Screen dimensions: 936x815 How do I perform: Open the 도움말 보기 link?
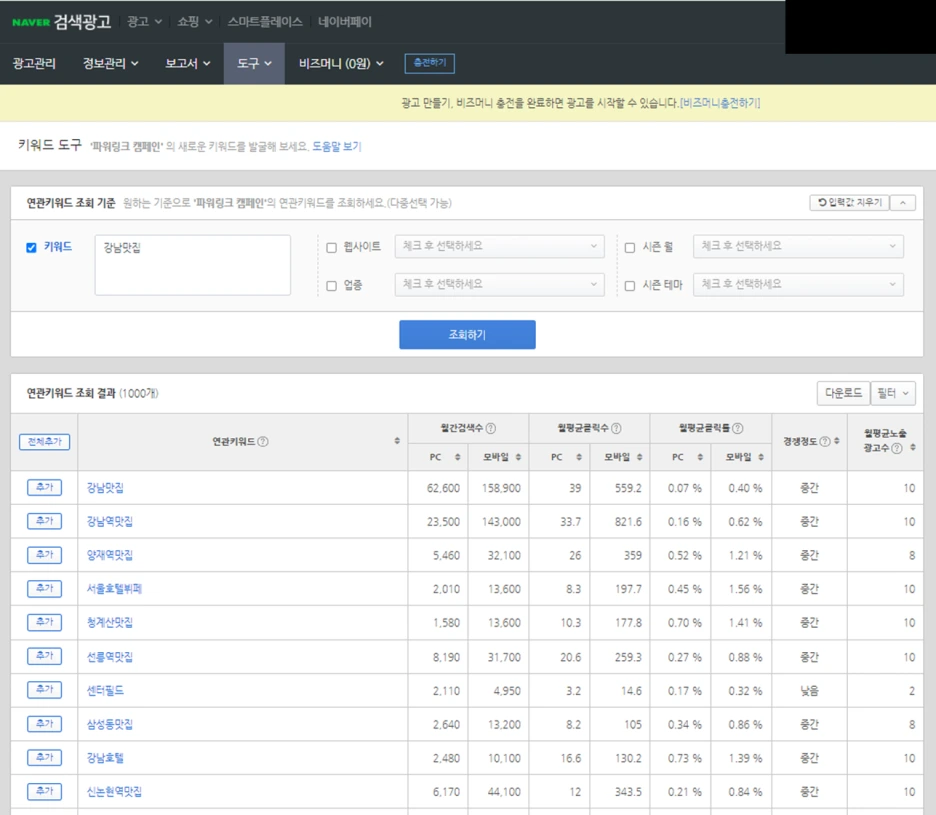(337, 146)
